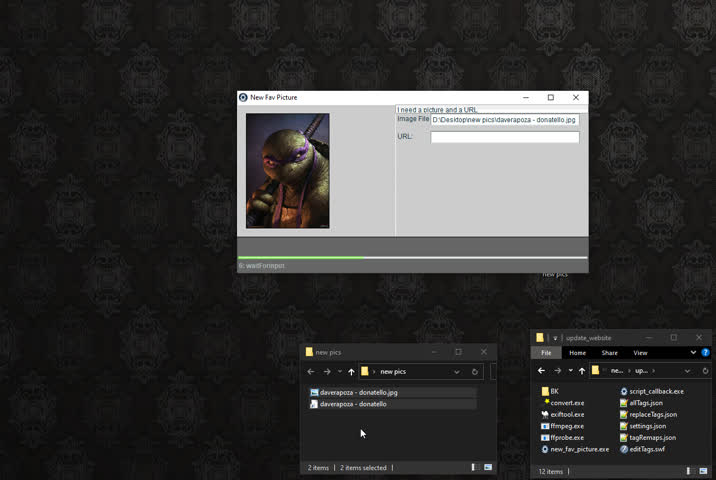Open the BK folder
The width and height of the screenshot is (716, 480).
[x=554, y=392]
